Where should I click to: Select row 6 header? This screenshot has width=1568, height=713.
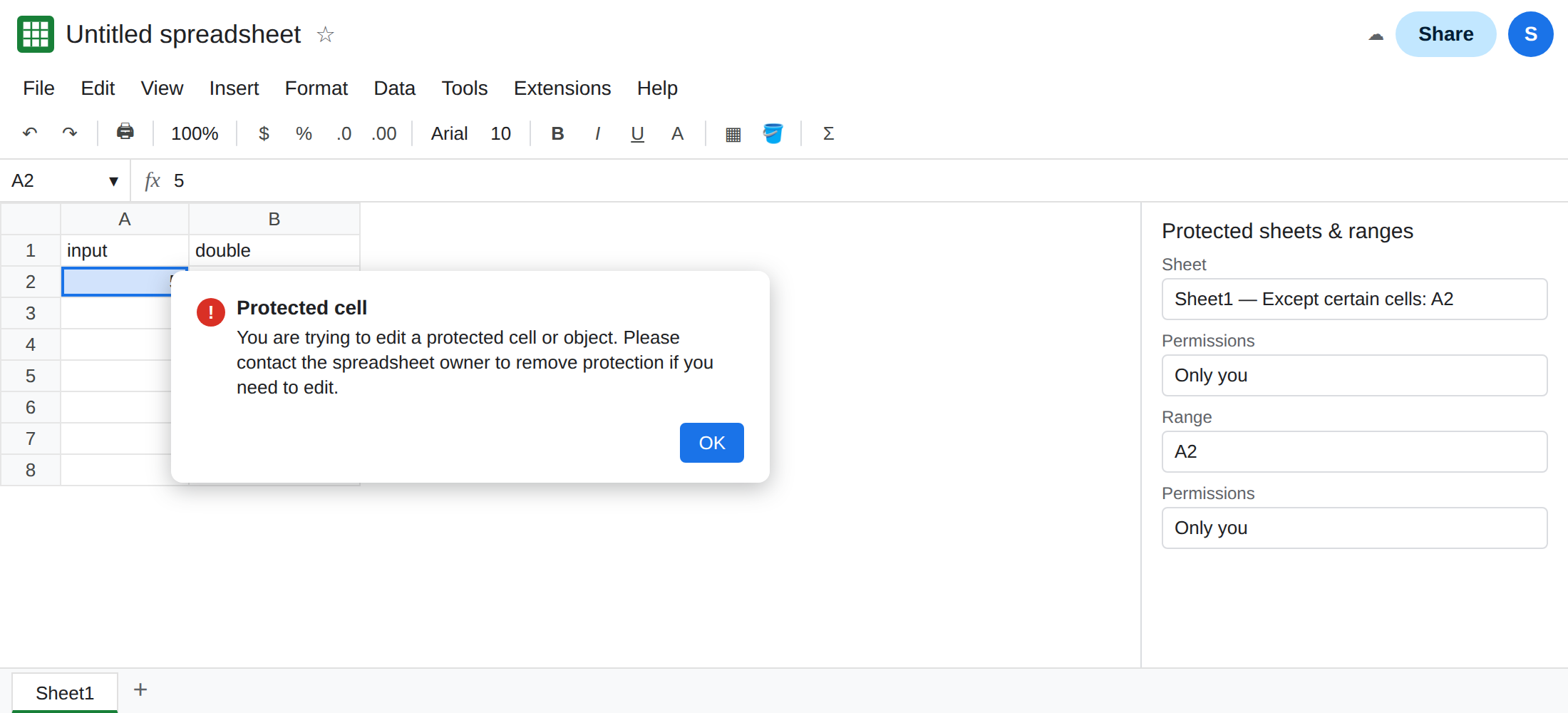point(31,407)
